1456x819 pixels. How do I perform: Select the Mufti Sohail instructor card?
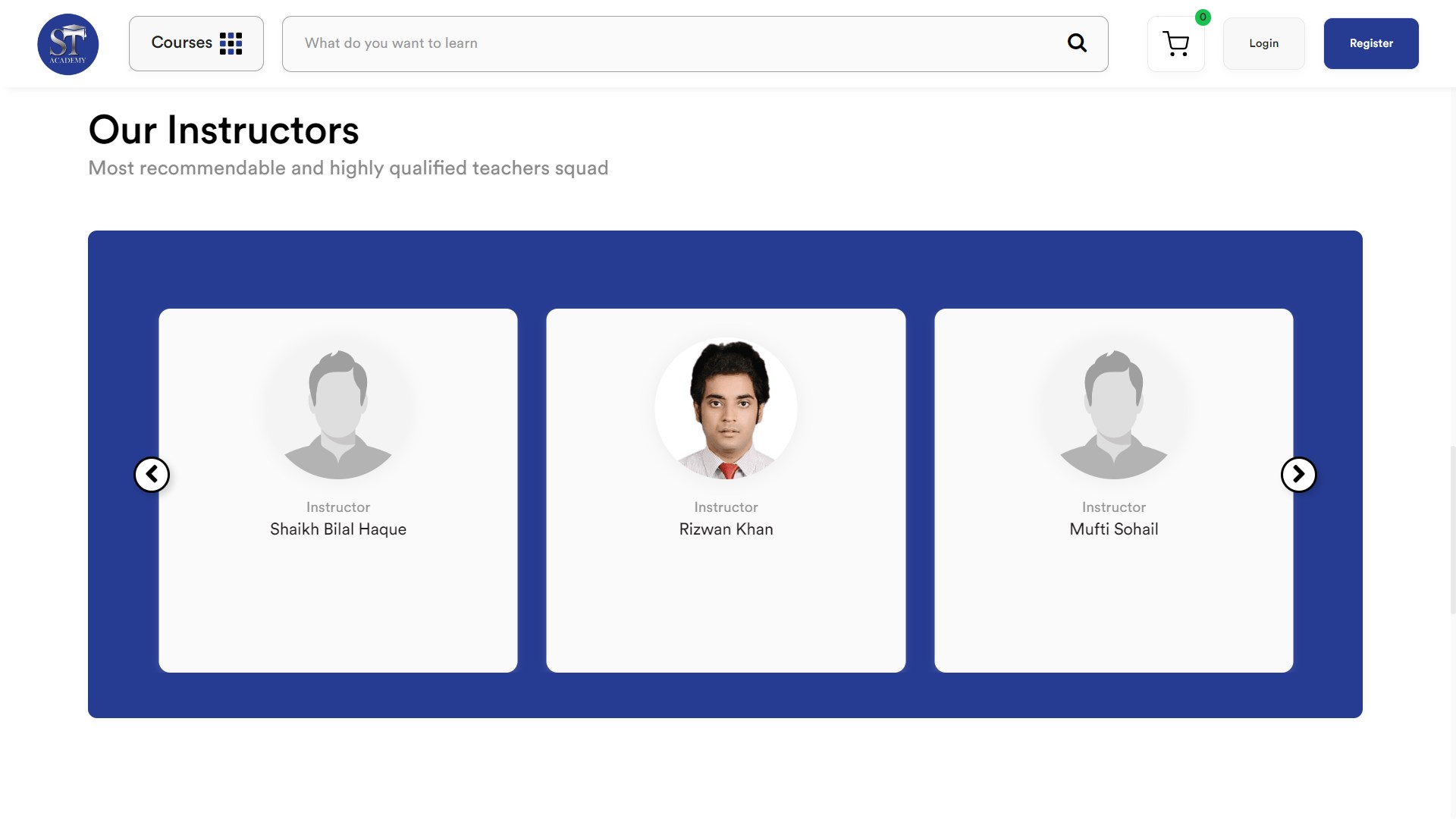(1113, 599)
